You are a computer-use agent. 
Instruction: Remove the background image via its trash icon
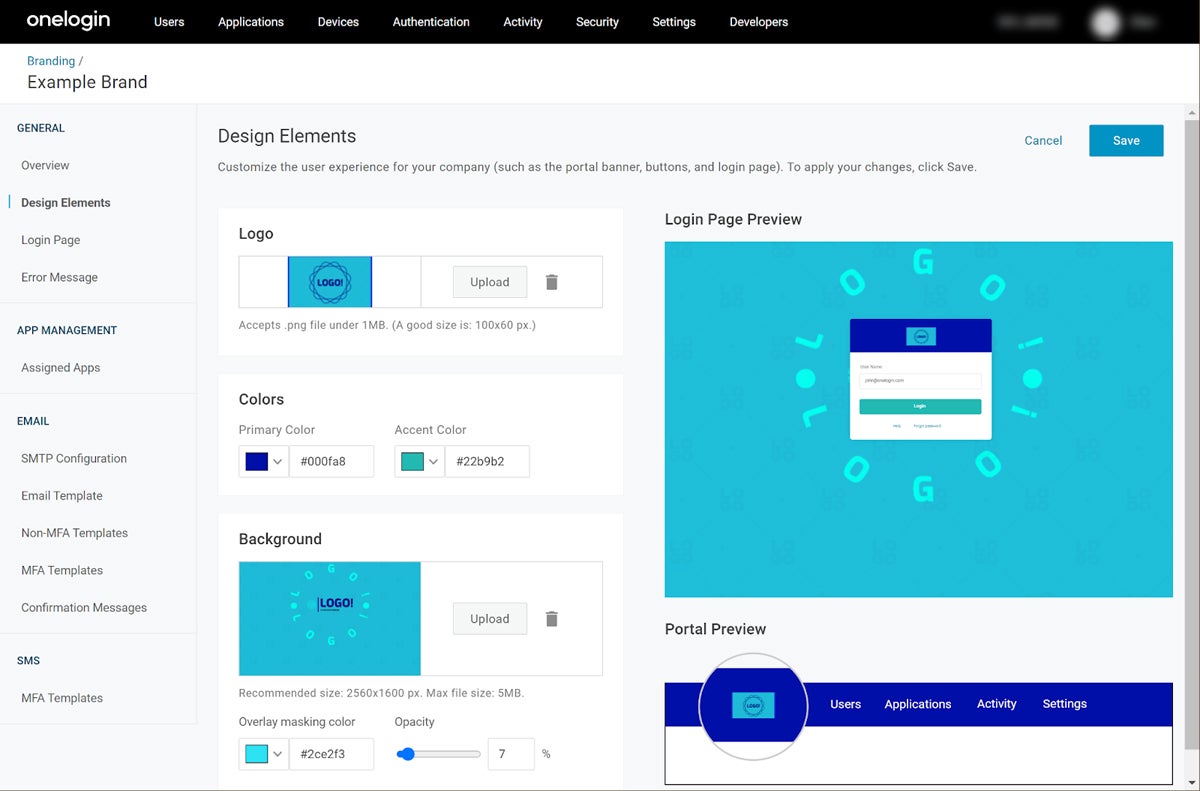[551, 619]
